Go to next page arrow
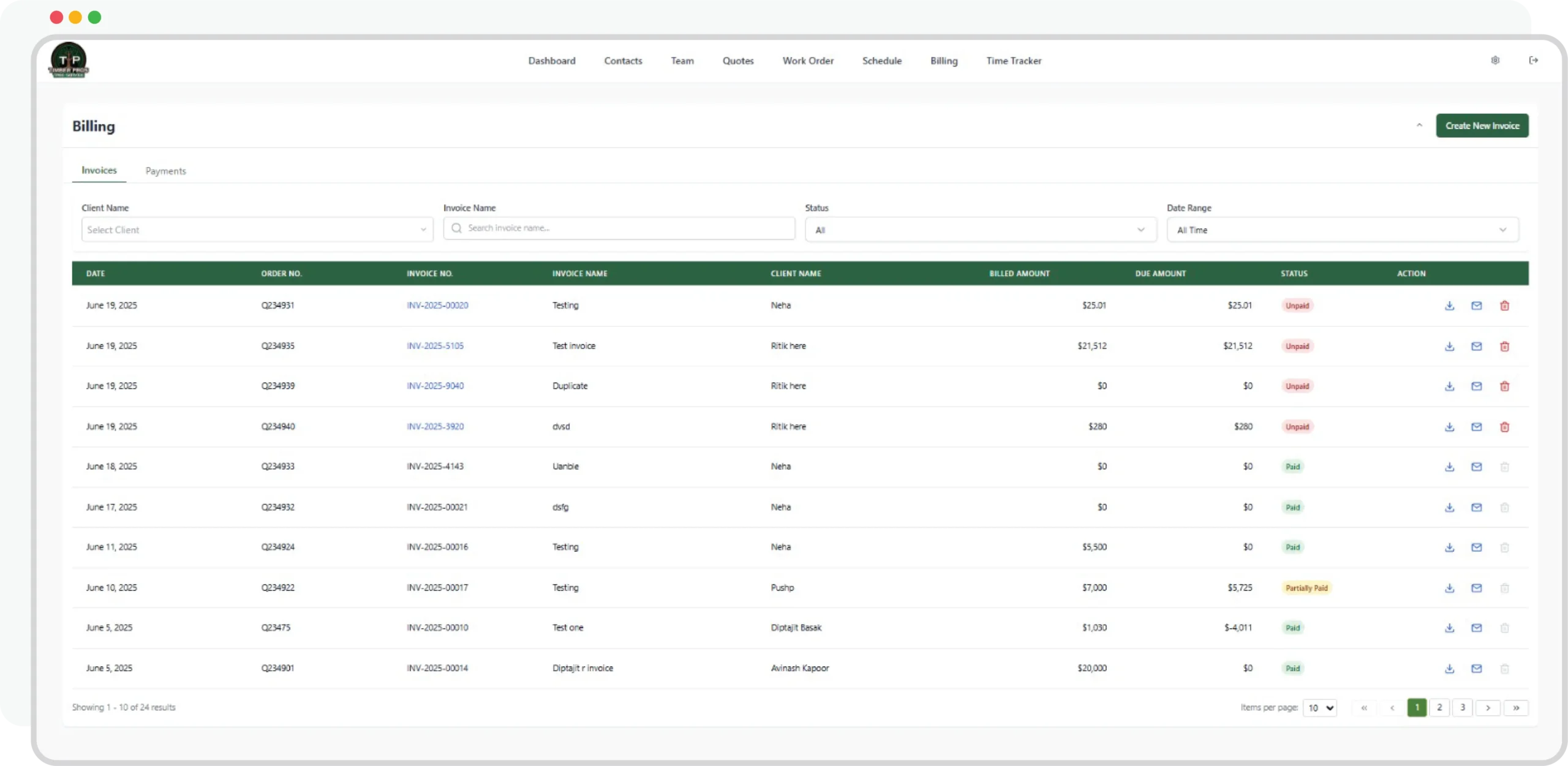This screenshot has width=1568, height=766. coord(1488,708)
